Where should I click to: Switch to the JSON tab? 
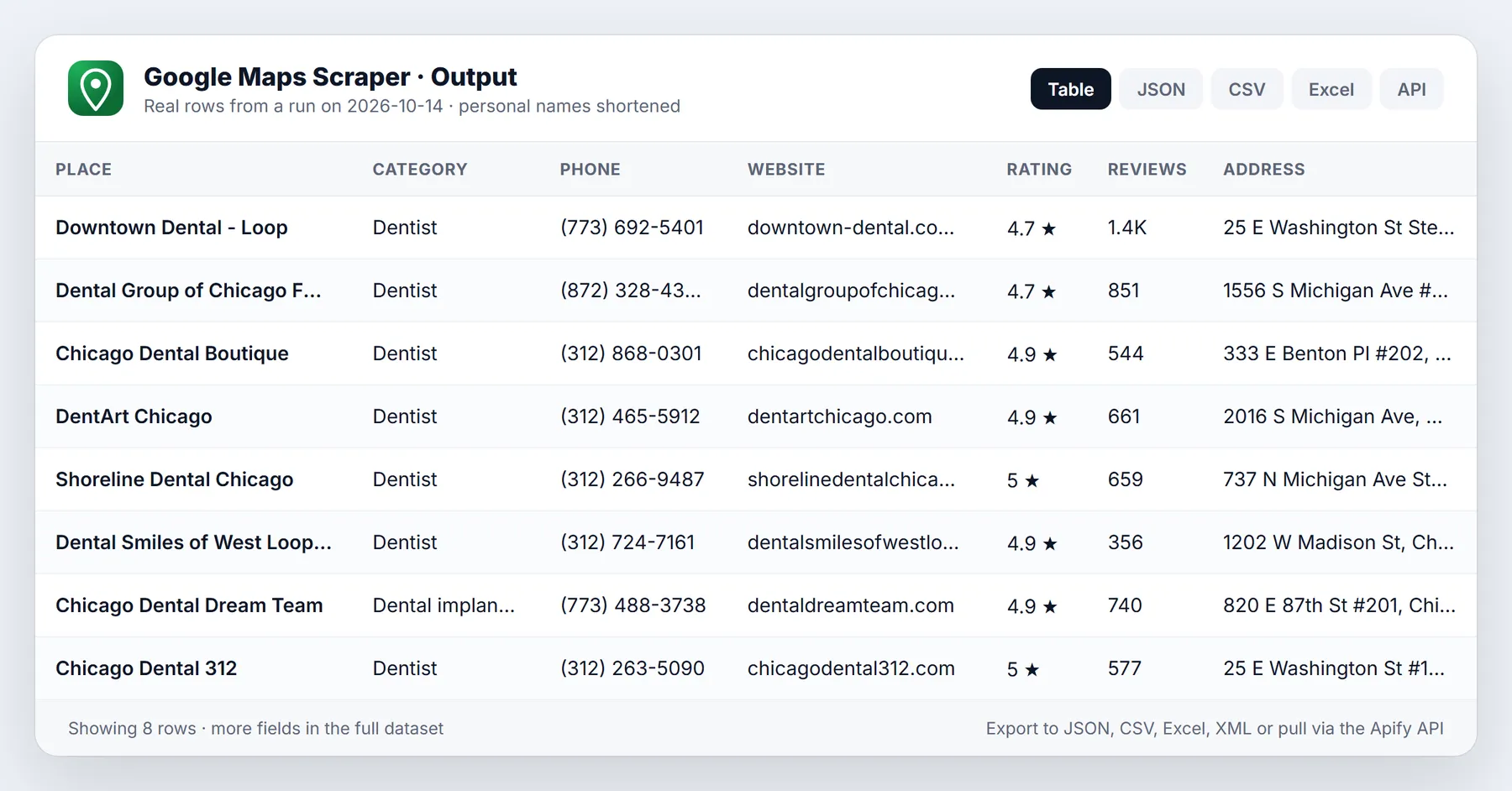pyautogui.click(x=1161, y=89)
